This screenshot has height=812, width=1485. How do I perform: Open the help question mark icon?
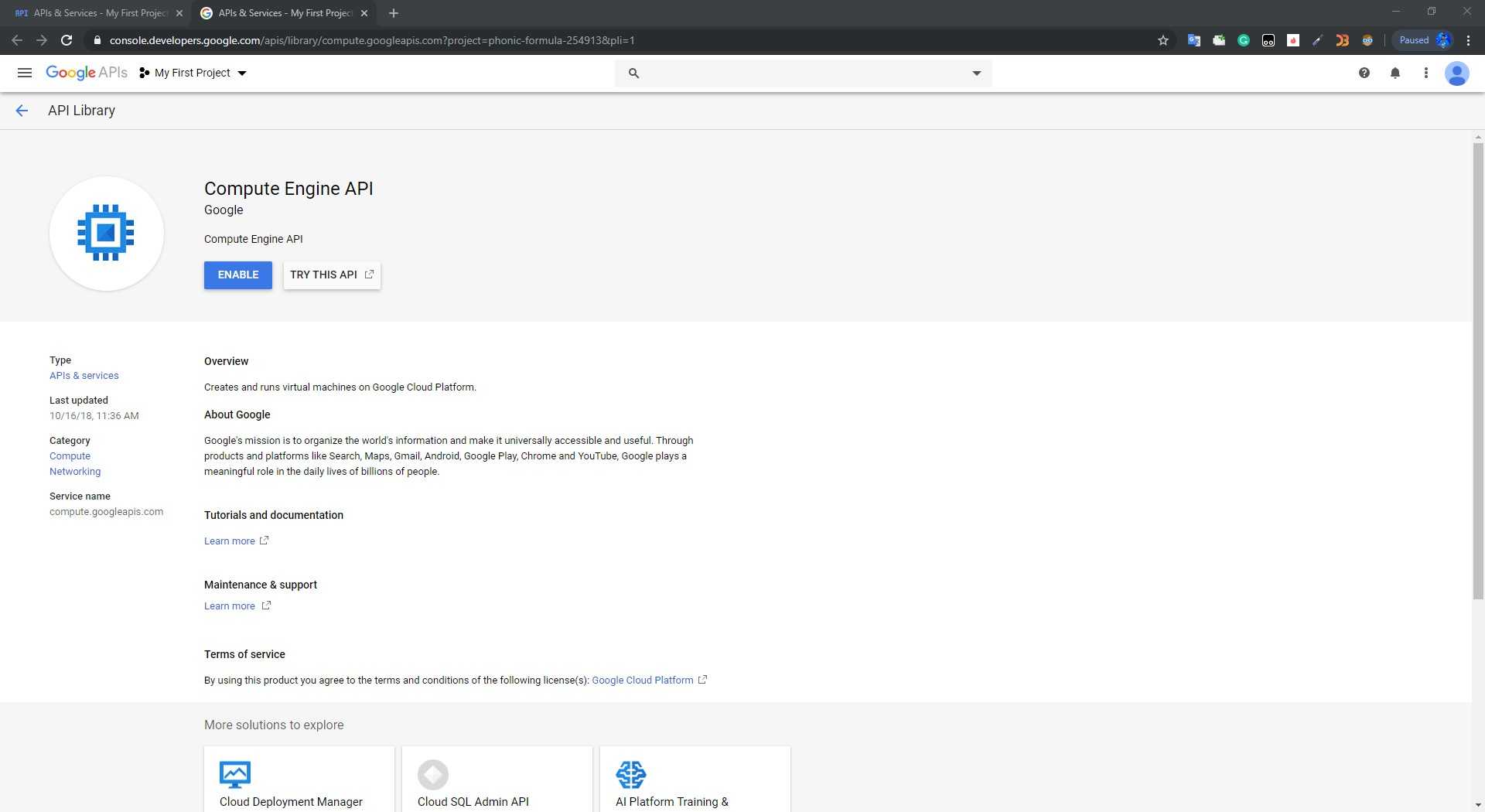point(1364,73)
